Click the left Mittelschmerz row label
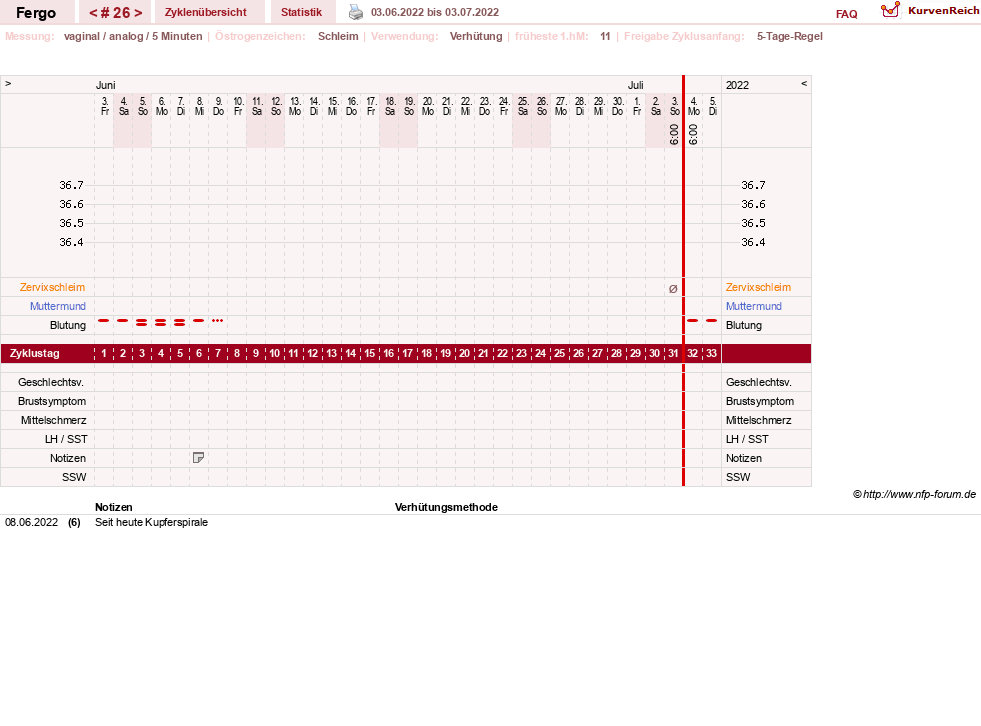Screen dimensions: 981x726 click(x=53, y=421)
